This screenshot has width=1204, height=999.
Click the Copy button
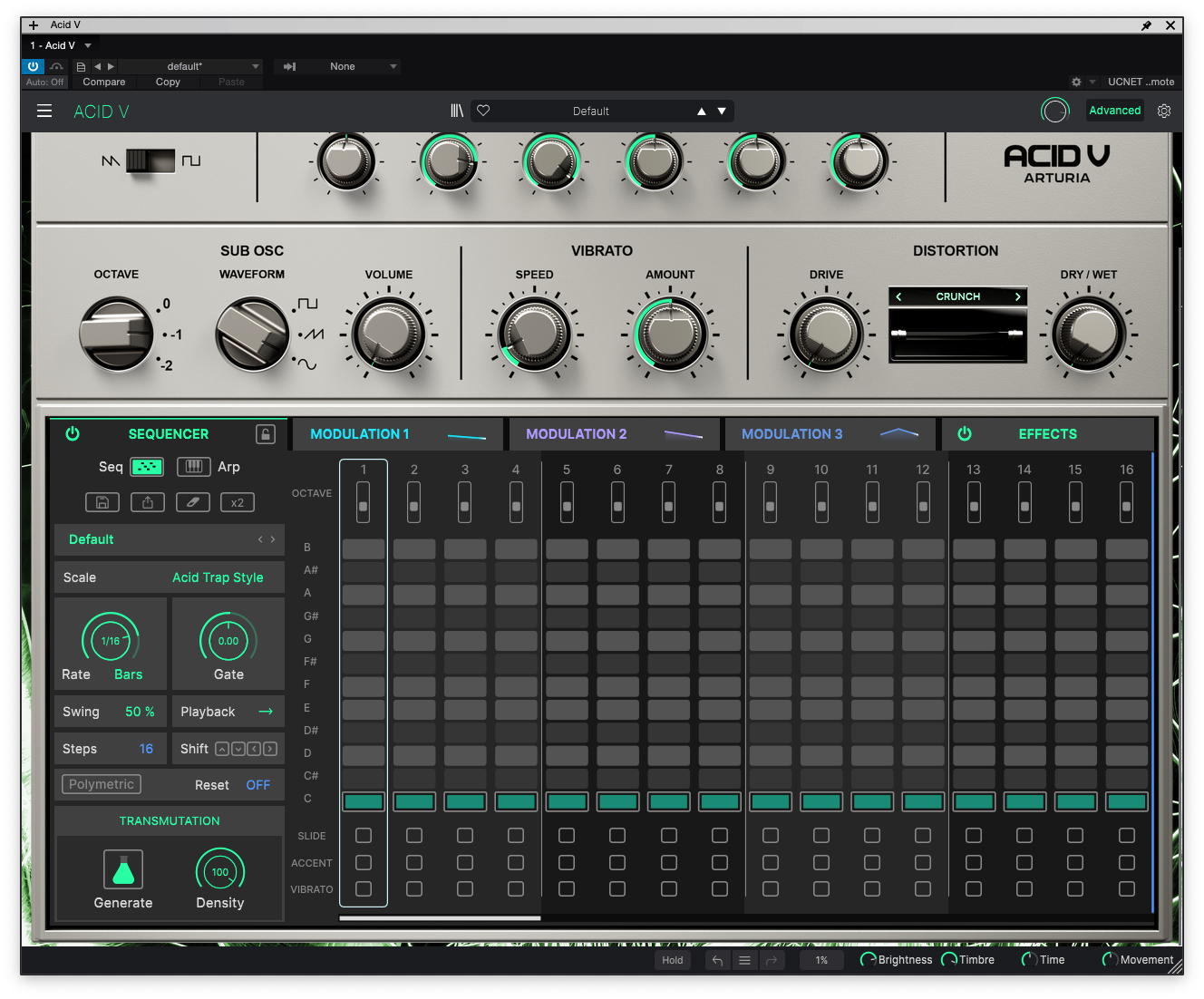point(168,82)
